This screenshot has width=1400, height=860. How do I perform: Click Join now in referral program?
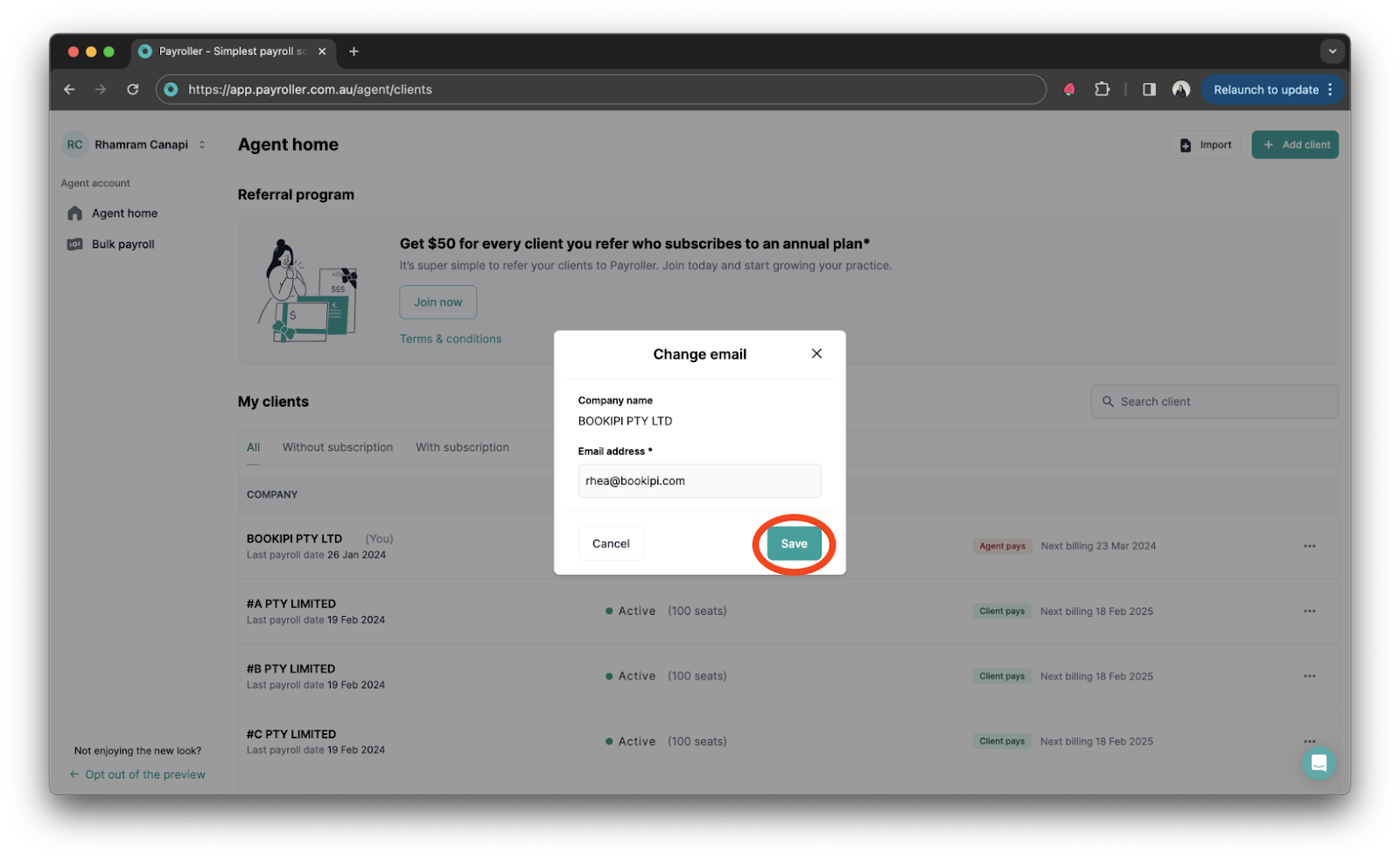pyautogui.click(x=438, y=302)
